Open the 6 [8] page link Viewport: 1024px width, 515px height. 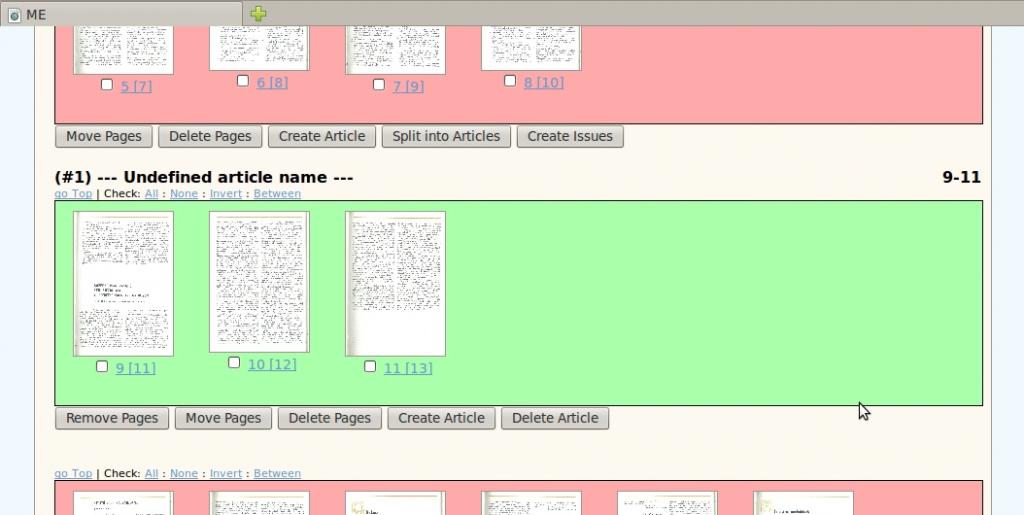tap(272, 82)
